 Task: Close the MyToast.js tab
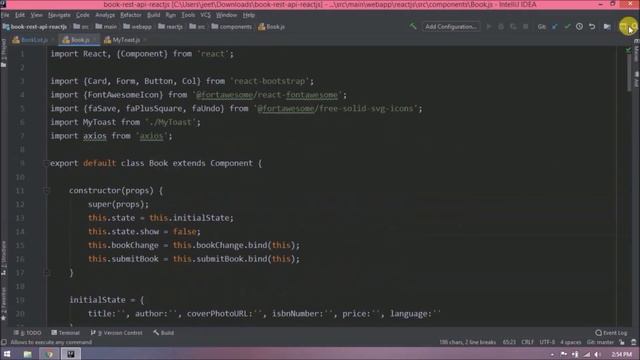click(x=145, y=40)
